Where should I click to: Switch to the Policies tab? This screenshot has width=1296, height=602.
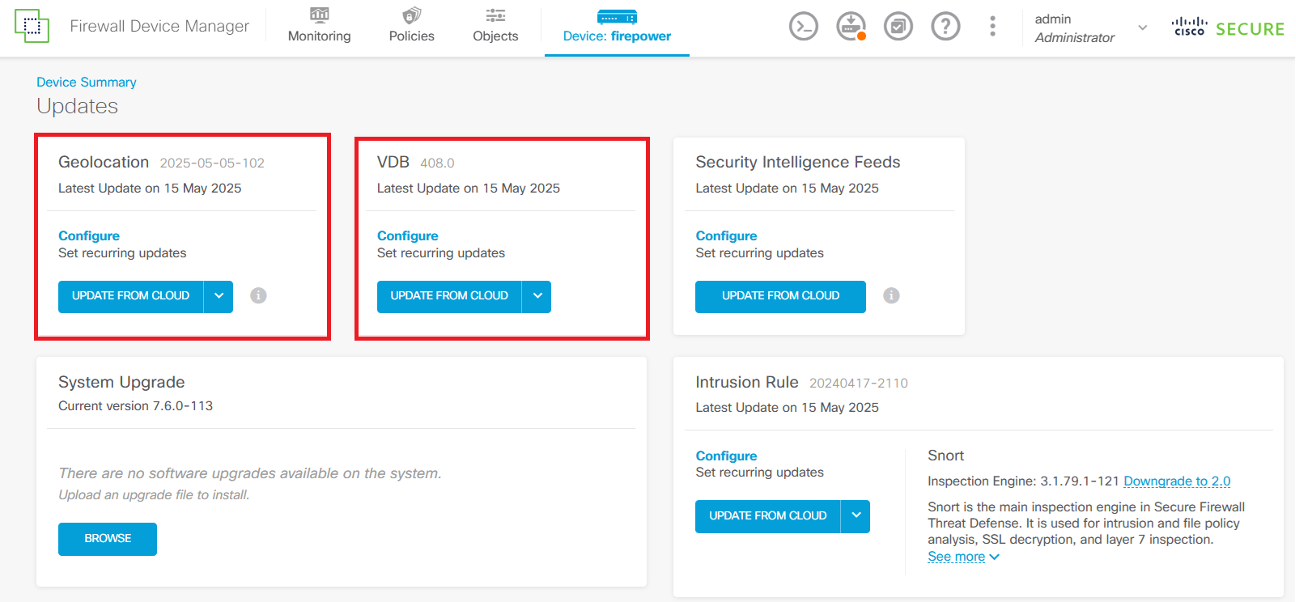pyautogui.click(x=412, y=27)
